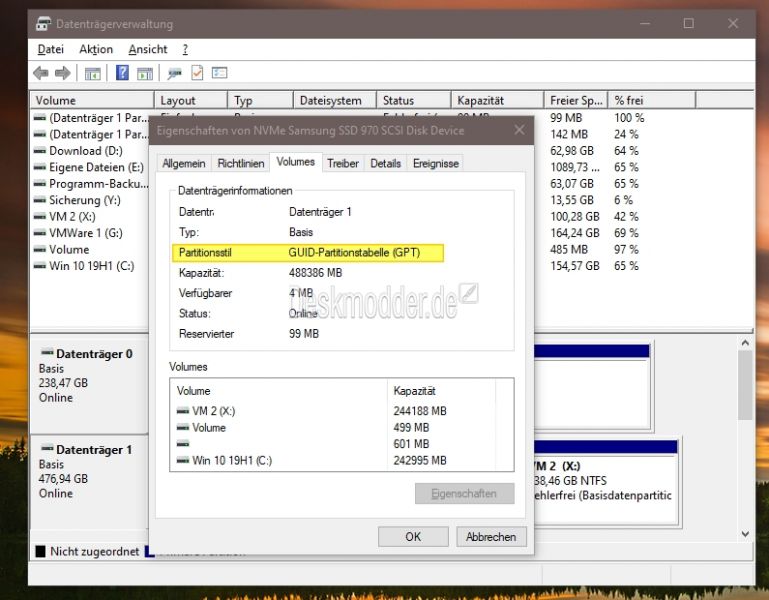Click the forward arrow toolbar icon
This screenshot has height=600, width=769.
[x=62, y=73]
